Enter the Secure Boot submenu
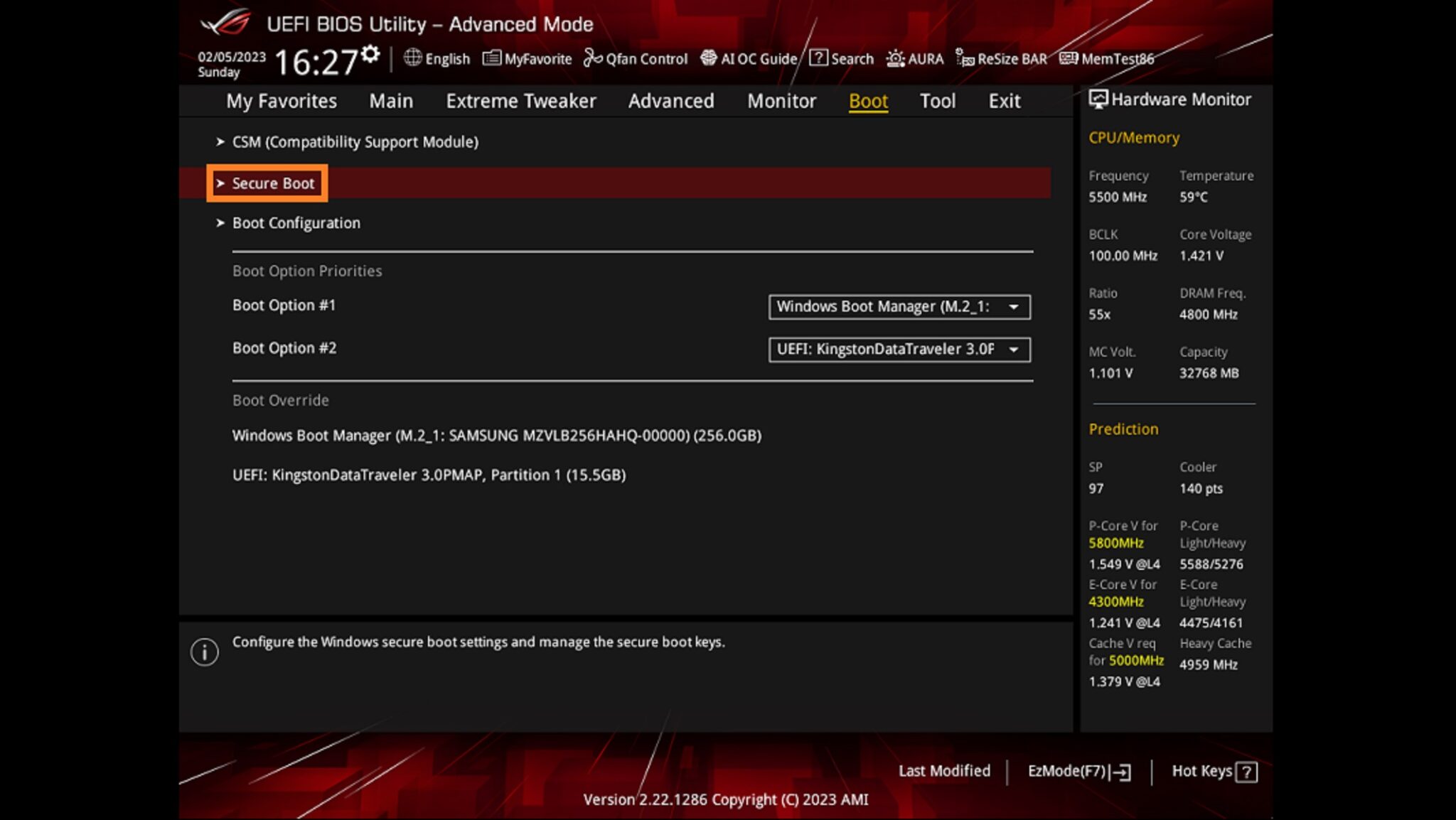The height and width of the screenshot is (820, 1456). tap(273, 183)
